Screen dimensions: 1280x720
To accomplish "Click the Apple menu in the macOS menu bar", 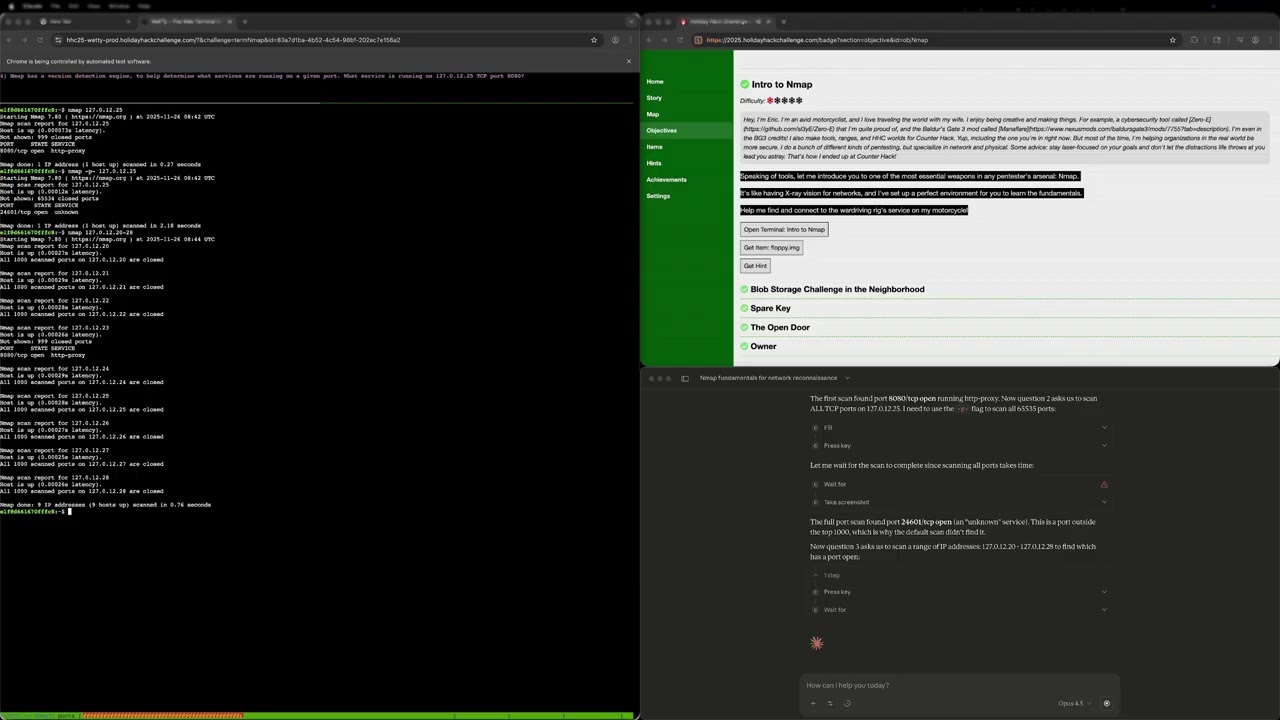I will pyautogui.click(x=9, y=5).
